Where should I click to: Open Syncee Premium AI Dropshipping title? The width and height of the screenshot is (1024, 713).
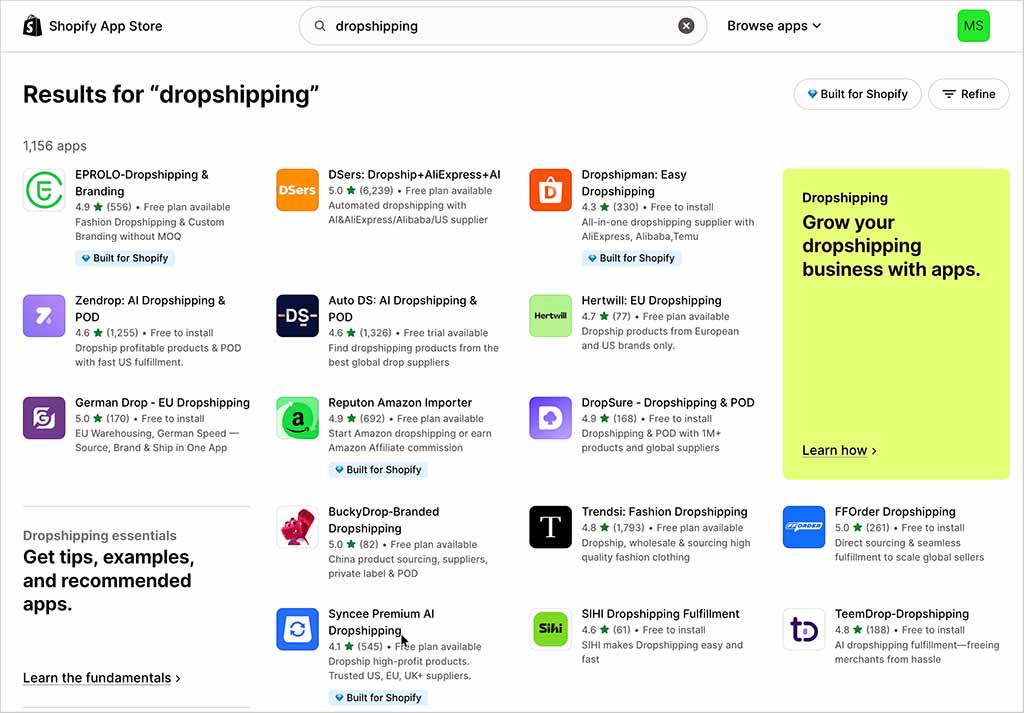(381, 622)
